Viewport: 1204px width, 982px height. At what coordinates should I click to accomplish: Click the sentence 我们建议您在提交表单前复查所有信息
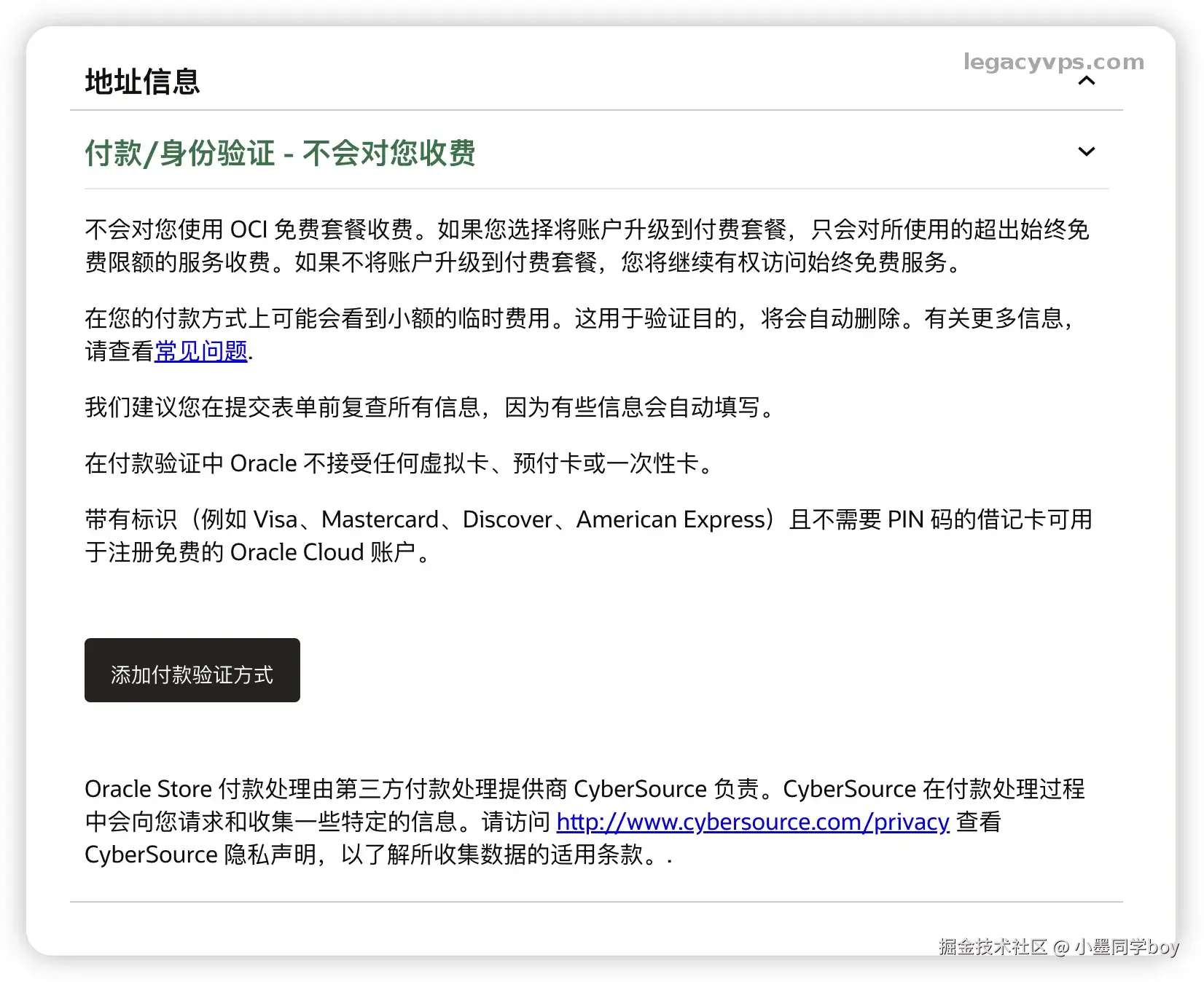click(x=431, y=407)
